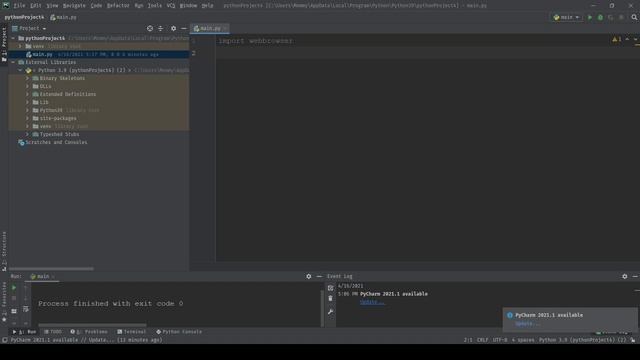This screenshot has height=360, width=640.
Task: Toggle the Terminal tool window button
Action: click(131, 332)
